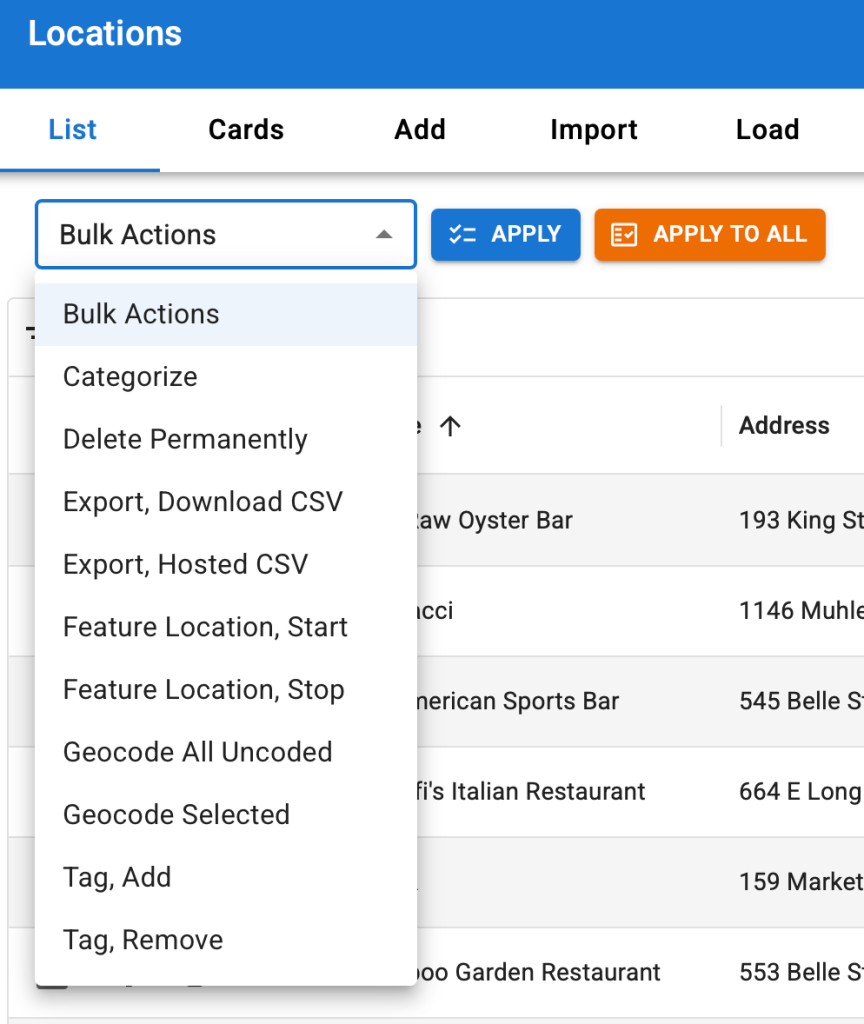The width and height of the screenshot is (864, 1024).
Task: Click the orange APPLY TO ALL button
Action: (x=710, y=234)
